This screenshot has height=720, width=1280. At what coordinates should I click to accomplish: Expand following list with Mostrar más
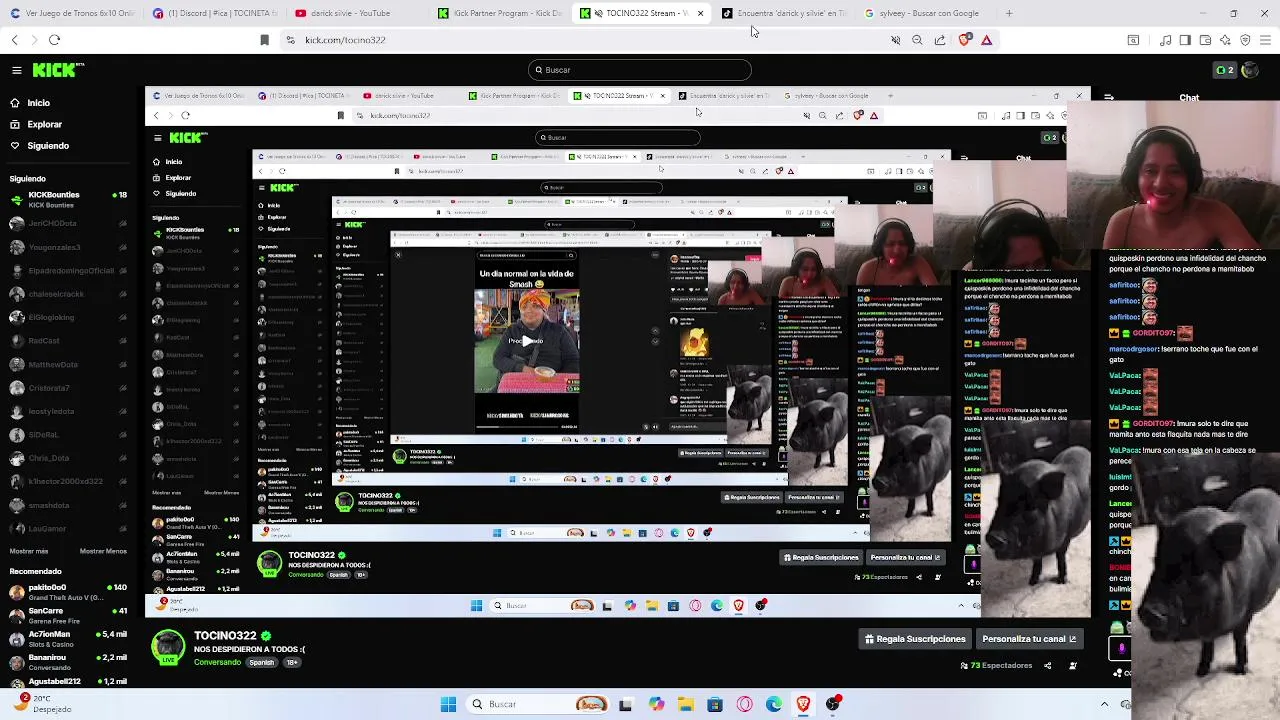click(29, 551)
